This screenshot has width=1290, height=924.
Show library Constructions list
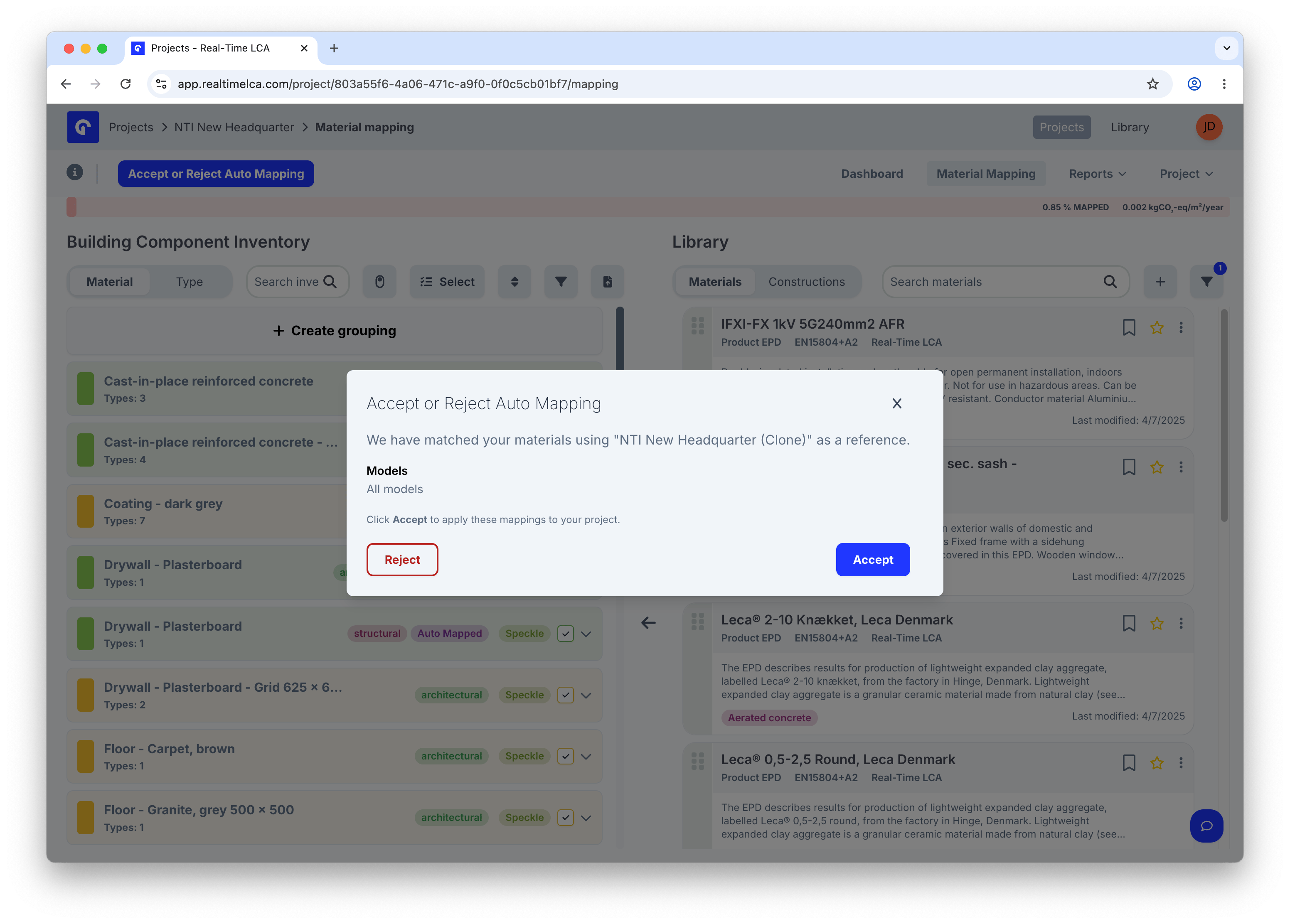click(807, 281)
